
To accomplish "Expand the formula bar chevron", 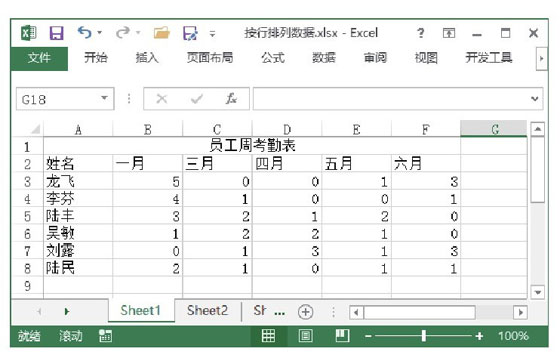I will click(535, 99).
